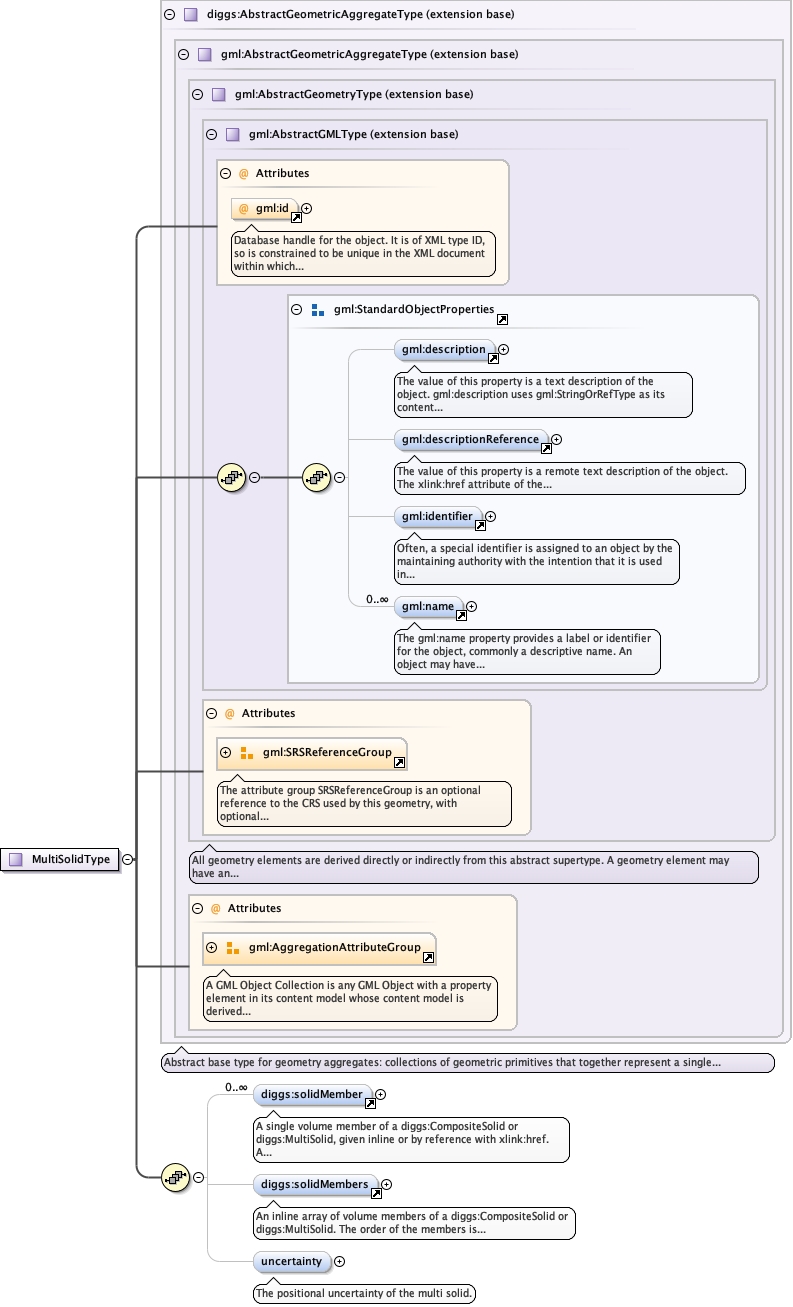Select the uncertainty element

pyautogui.click(x=292, y=1262)
